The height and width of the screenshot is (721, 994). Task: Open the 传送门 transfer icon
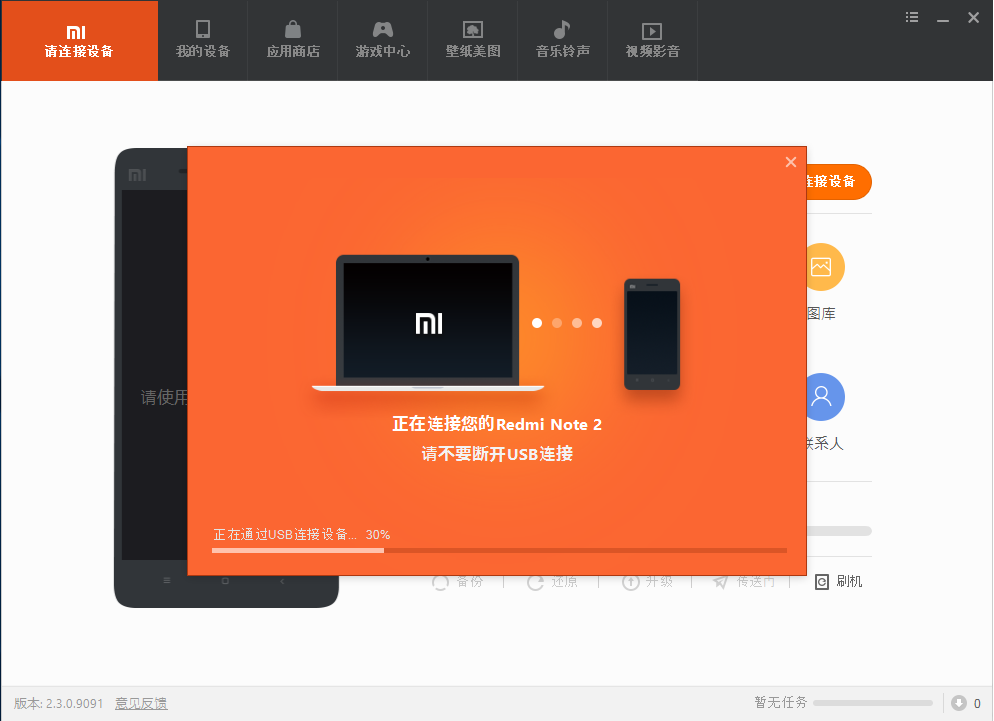[721, 582]
